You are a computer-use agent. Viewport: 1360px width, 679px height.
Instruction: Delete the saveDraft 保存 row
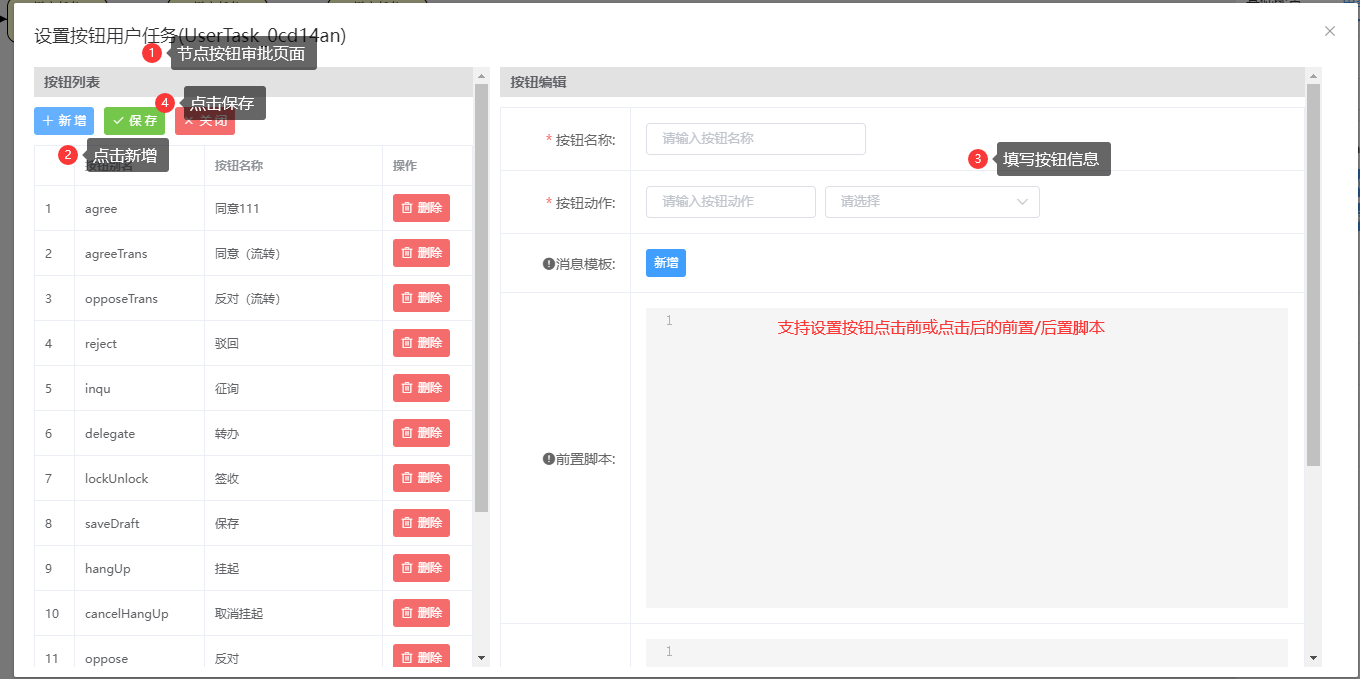pyautogui.click(x=421, y=523)
